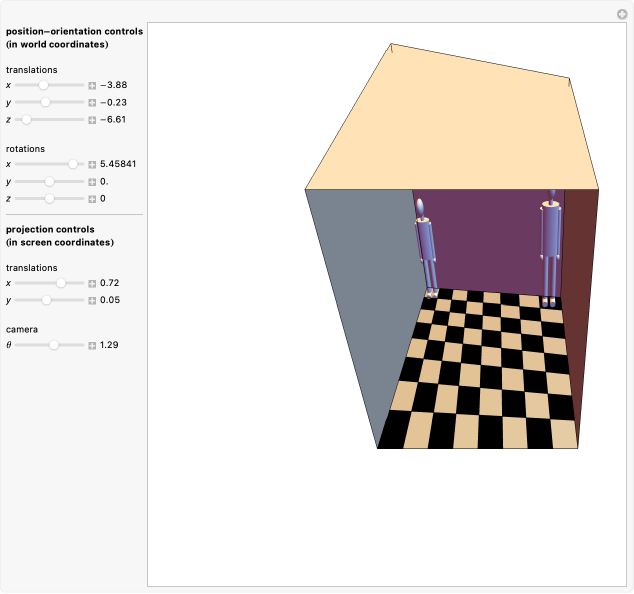
Task: Open plus expander for rotation z
Action: (x=92, y=199)
